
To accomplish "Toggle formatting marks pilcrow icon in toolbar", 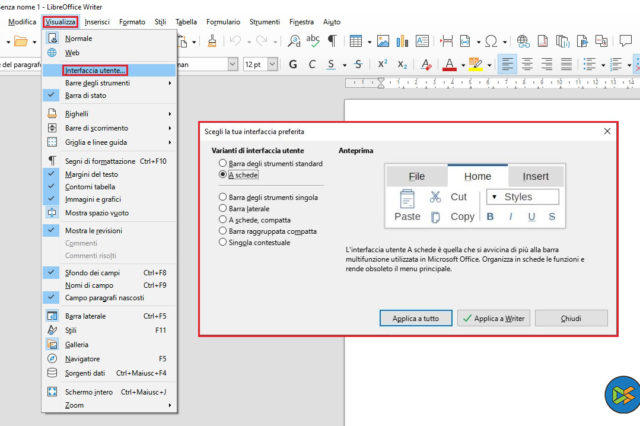I will click(x=331, y=40).
